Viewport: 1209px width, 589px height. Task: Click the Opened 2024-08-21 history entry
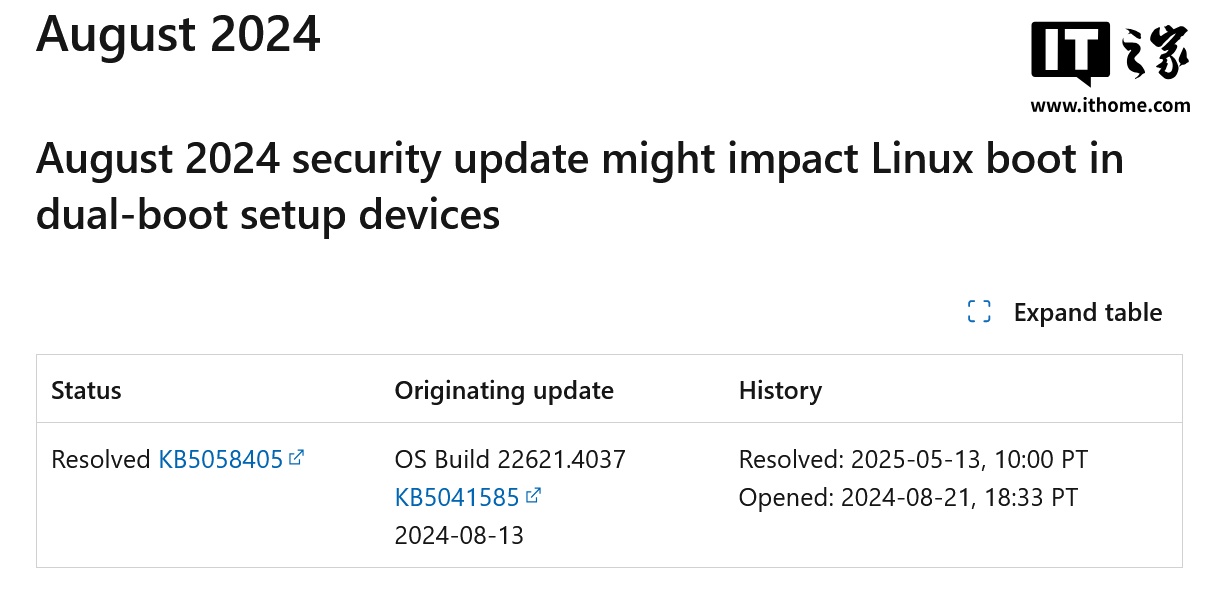(x=908, y=497)
